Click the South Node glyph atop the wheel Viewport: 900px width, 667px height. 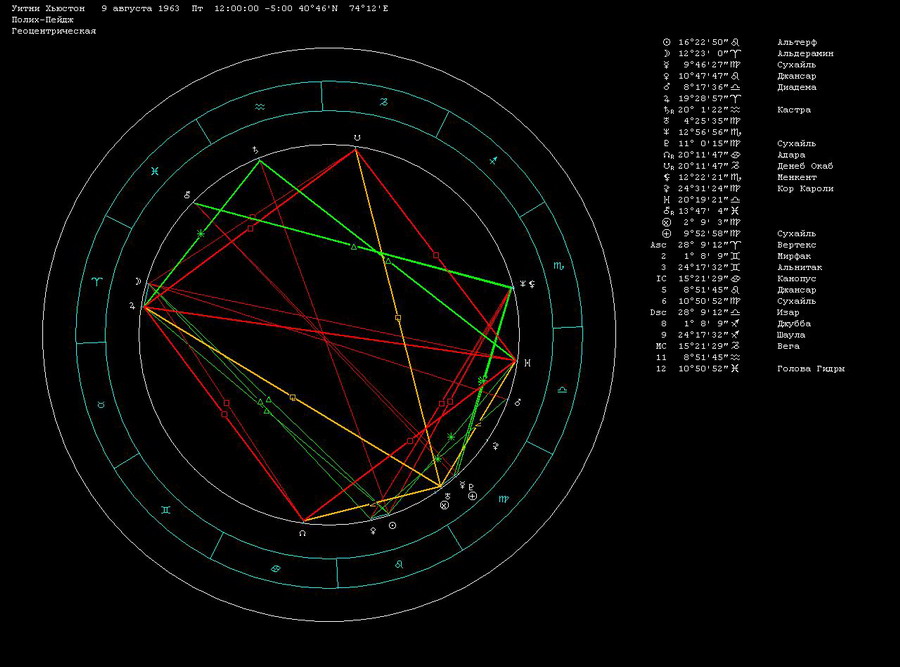tap(357, 138)
